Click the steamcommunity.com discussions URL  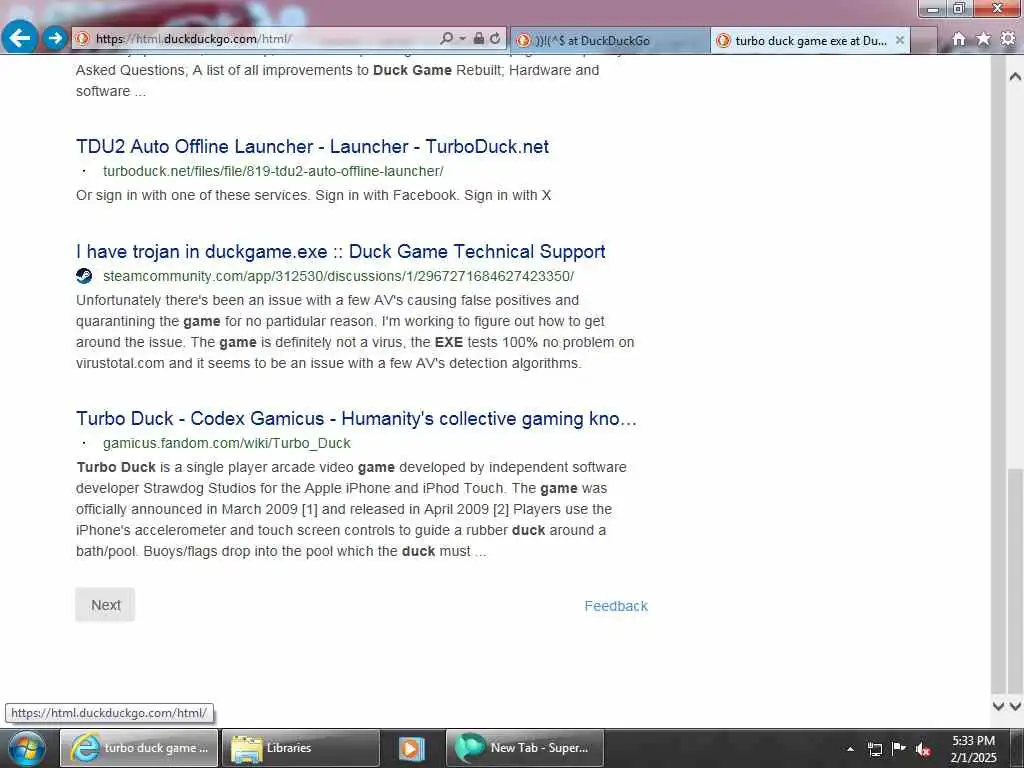tap(338, 276)
